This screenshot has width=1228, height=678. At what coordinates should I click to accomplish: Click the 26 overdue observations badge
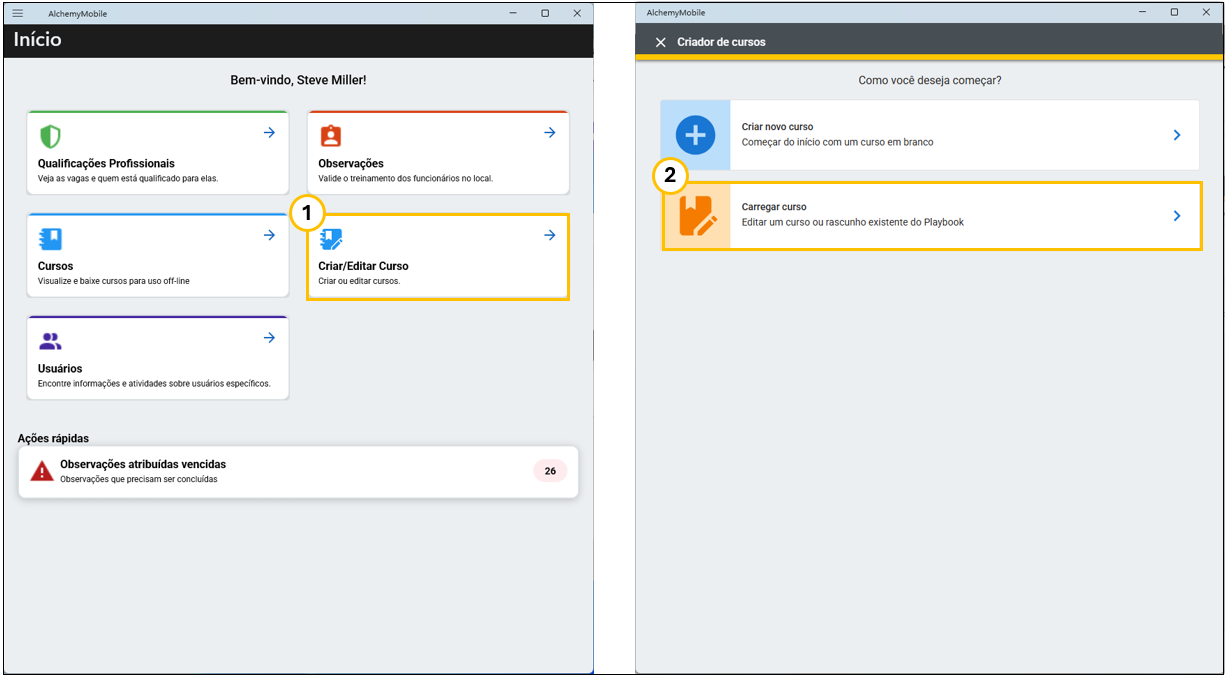point(550,471)
